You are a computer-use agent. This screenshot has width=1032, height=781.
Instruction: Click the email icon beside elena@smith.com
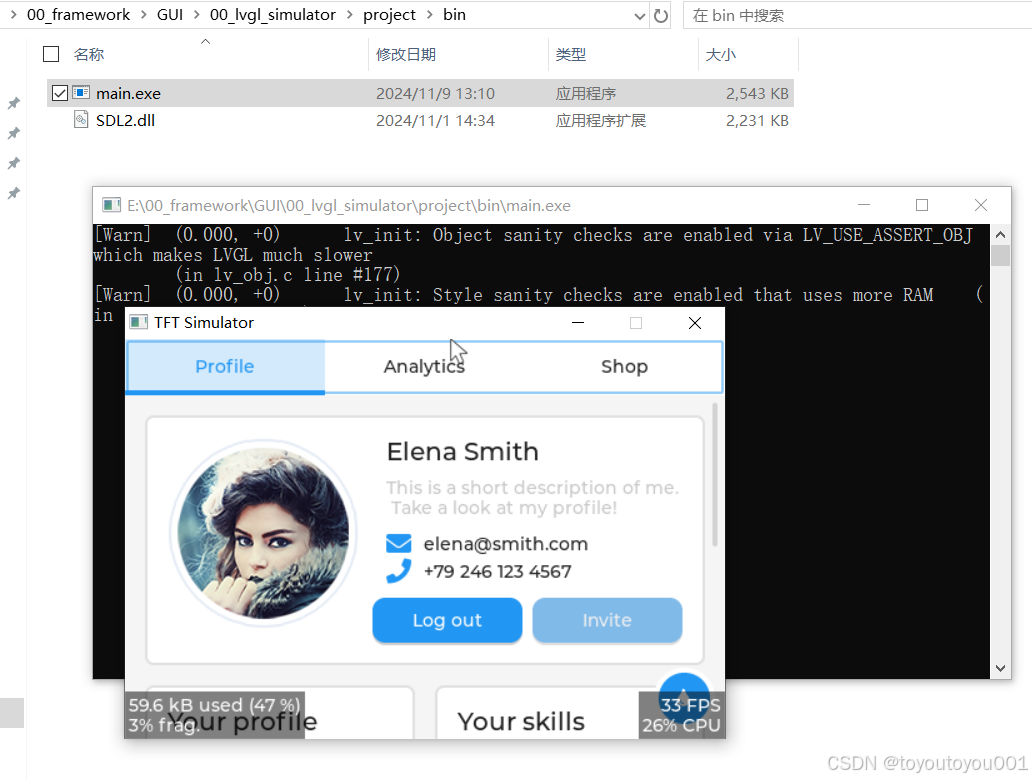point(399,543)
